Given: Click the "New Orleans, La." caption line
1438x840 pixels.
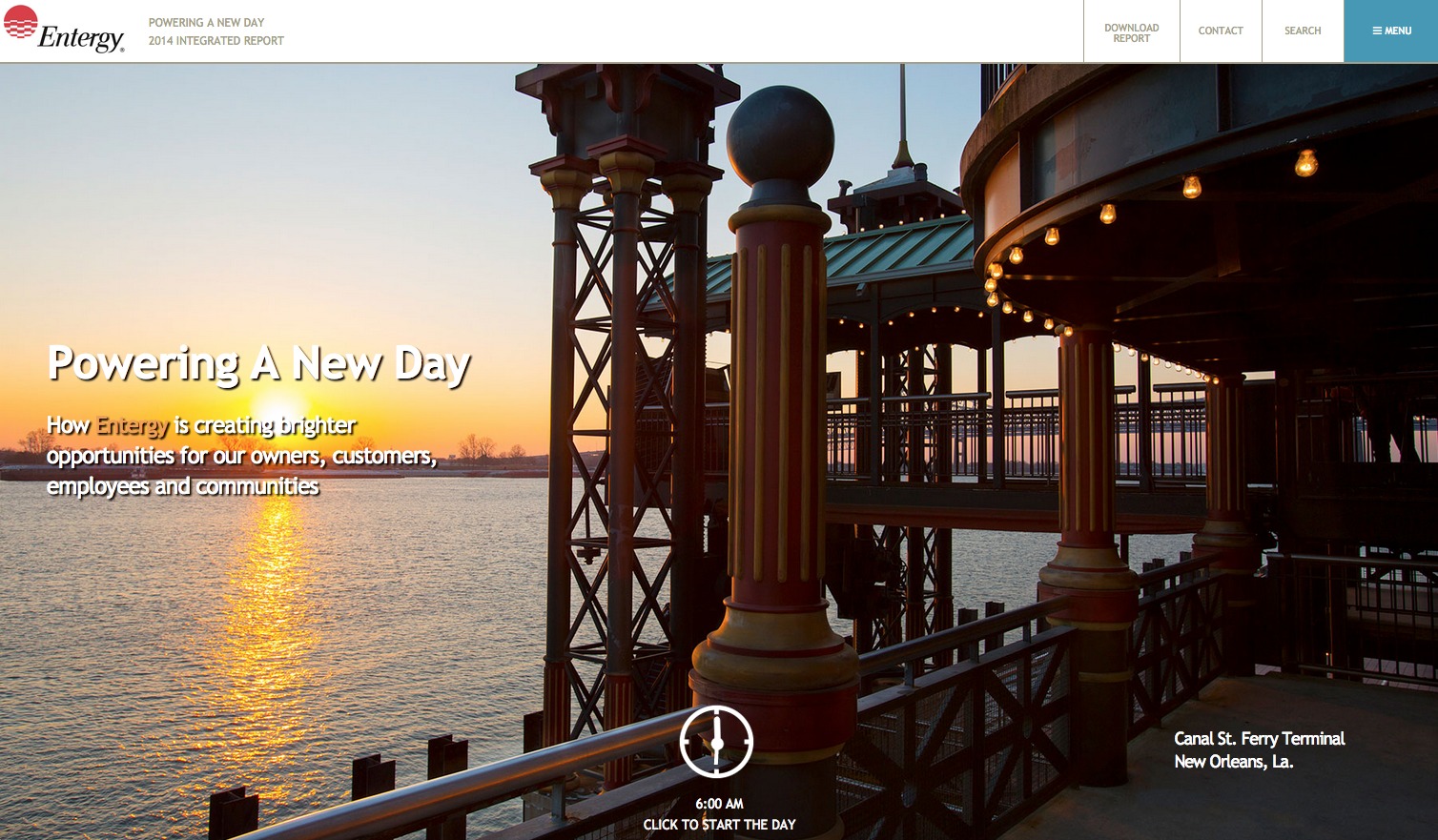Looking at the screenshot, I should [1233, 762].
